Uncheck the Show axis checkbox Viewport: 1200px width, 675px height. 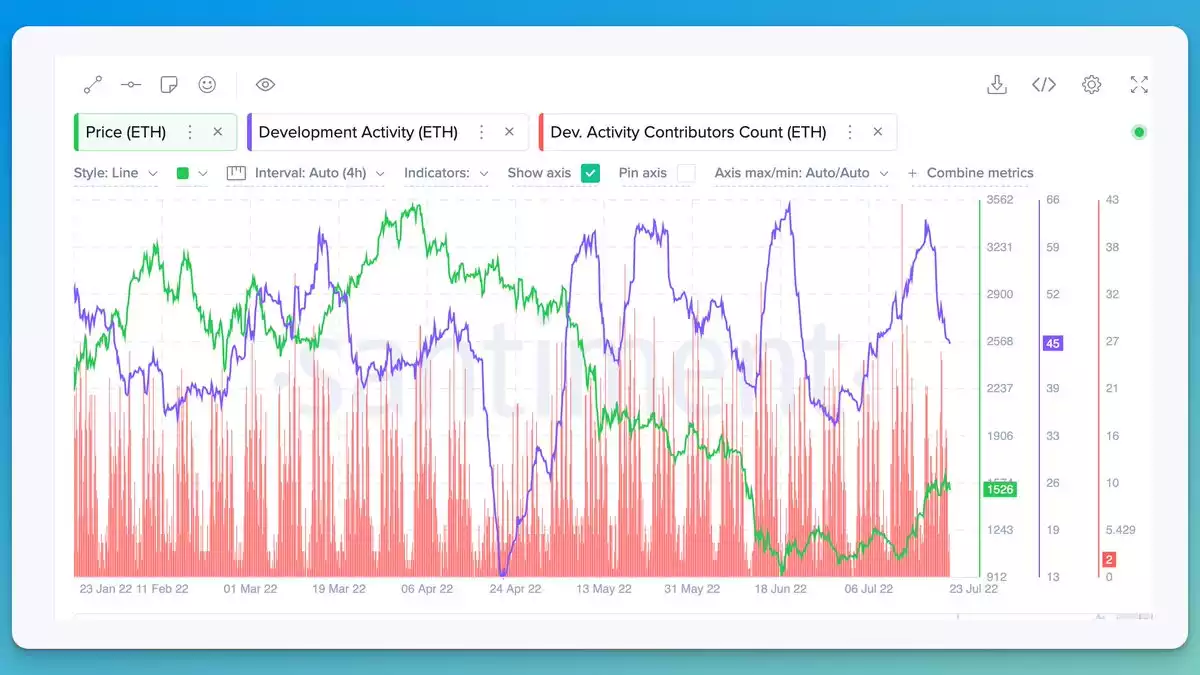[590, 173]
